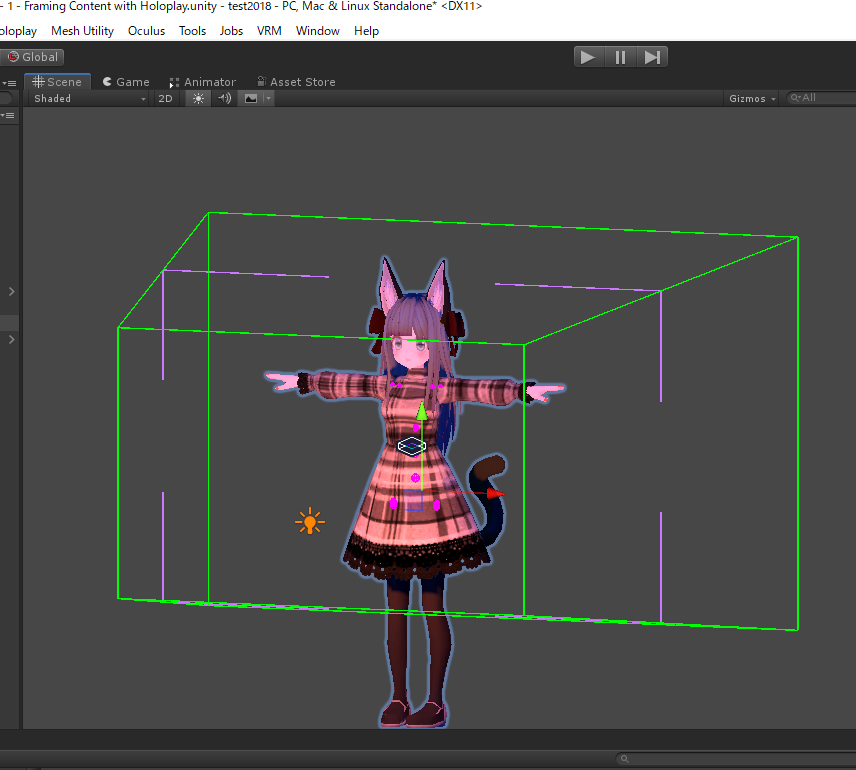Screen dimensions: 856x770
Task: Advance one frame with the Step button
Action: point(652,57)
